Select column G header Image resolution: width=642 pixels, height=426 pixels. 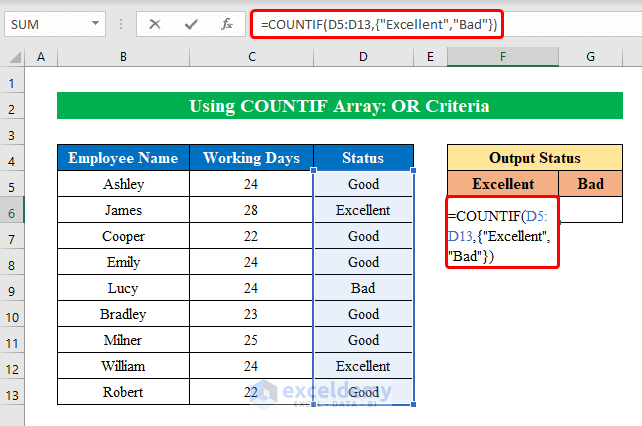590,57
